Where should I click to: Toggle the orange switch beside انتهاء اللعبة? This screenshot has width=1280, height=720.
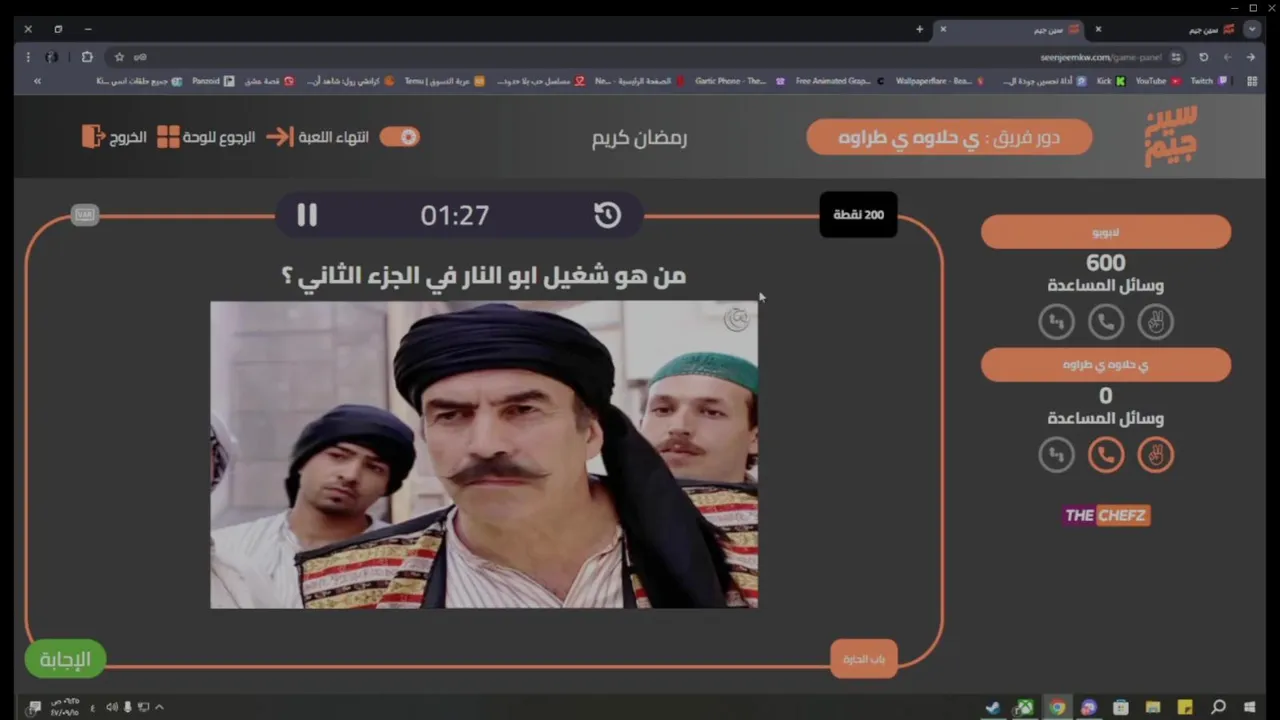tap(399, 137)
